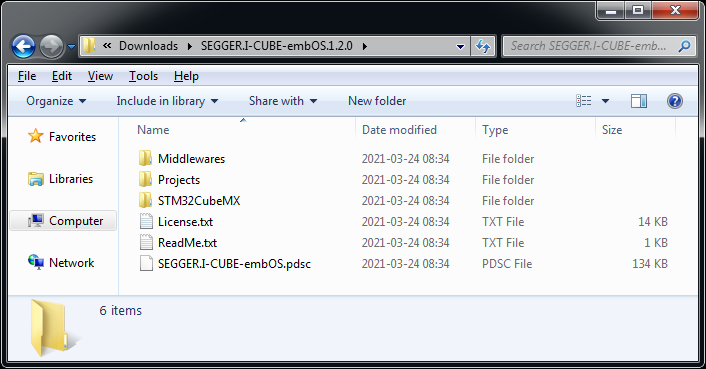The image size is (706, 369).
Task: Open the Organize dropdown menu
Action: (56, 101)
